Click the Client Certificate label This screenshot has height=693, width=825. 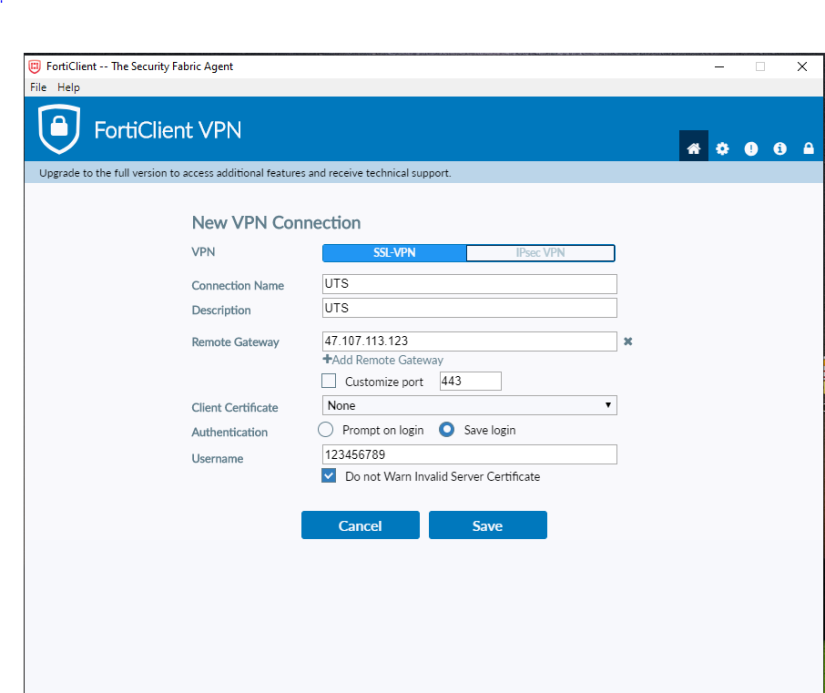(x=235, y=408)
